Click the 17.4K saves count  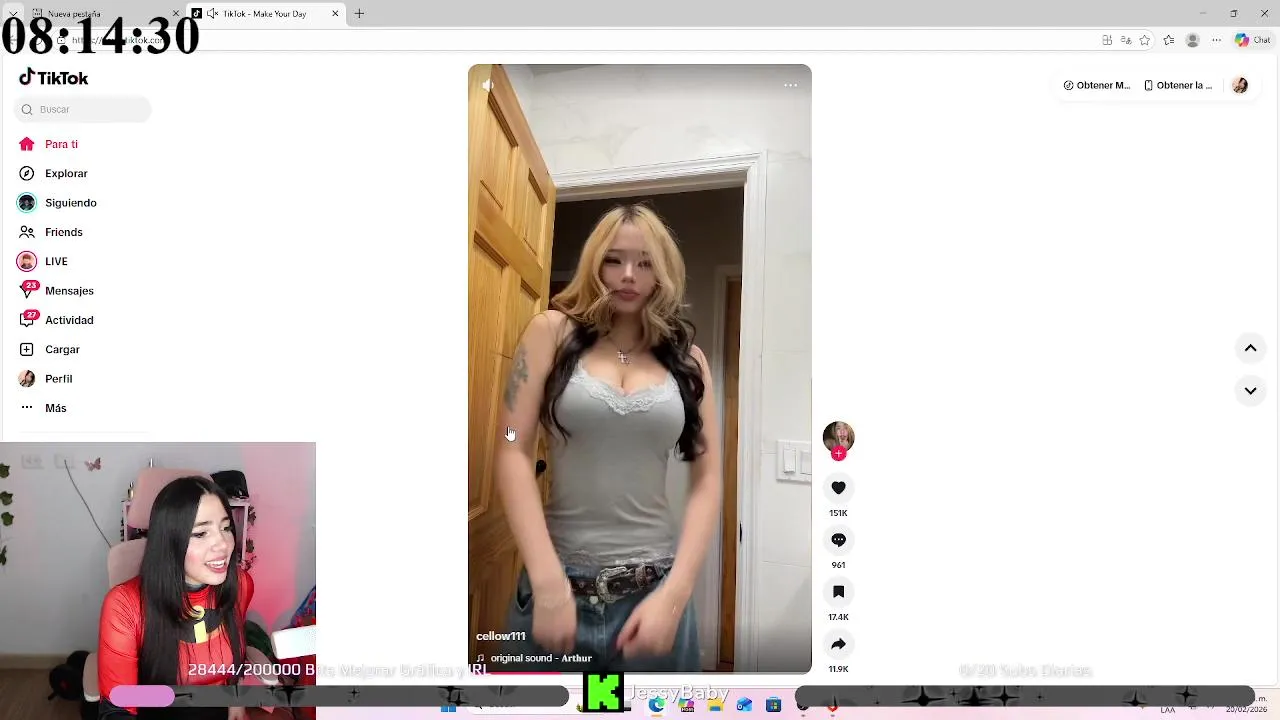(x=838, y=617)
